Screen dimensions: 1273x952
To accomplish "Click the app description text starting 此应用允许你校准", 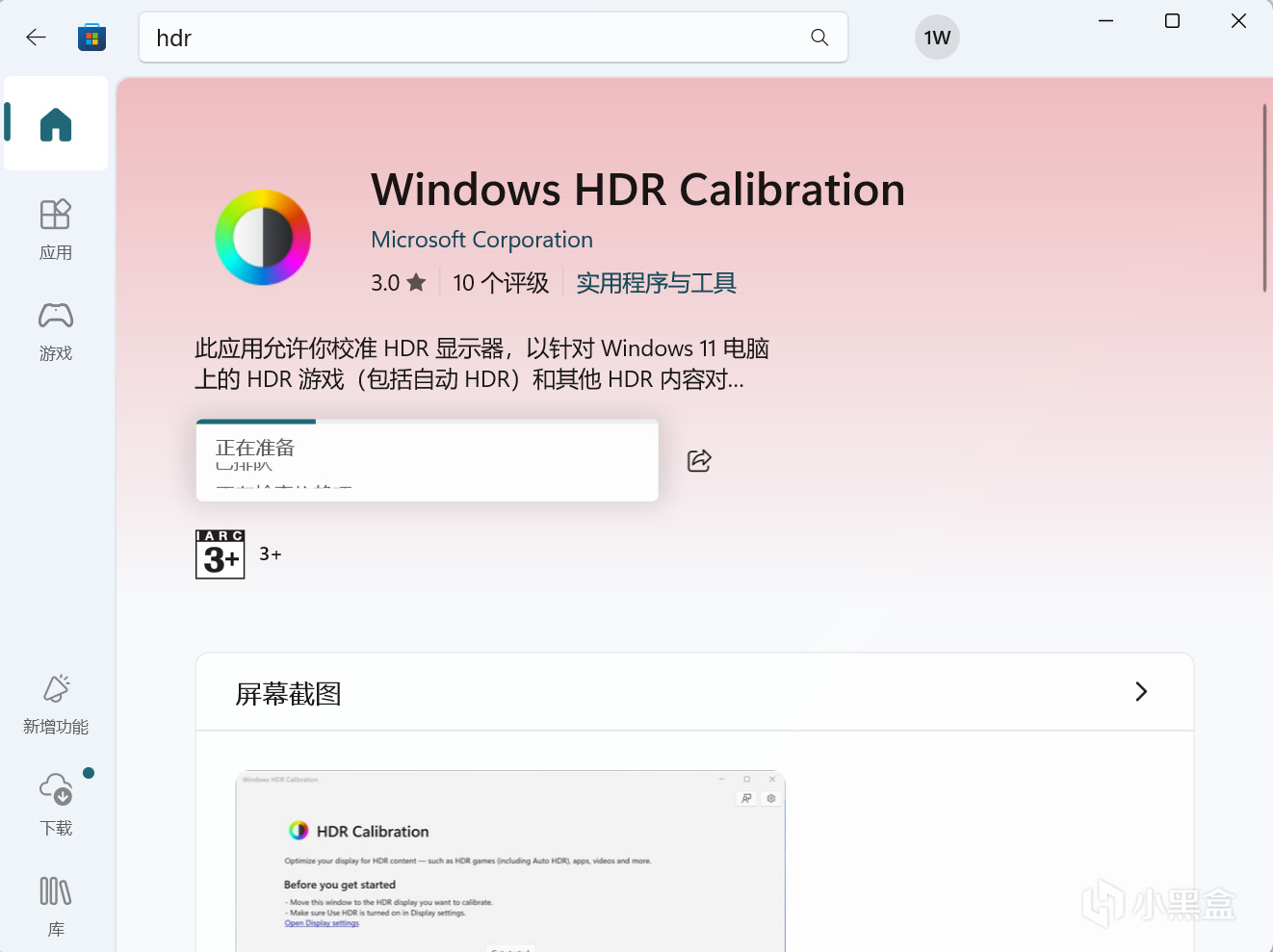I will 482,364.
